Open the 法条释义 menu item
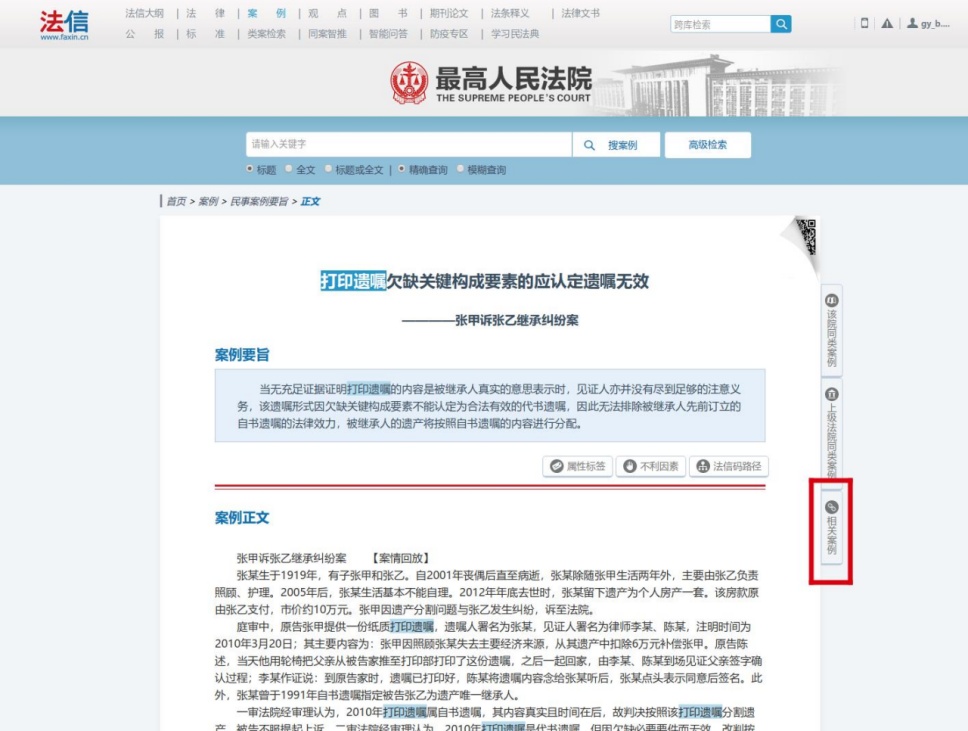This screenshot has width=968, height=731. click(510, 13)
